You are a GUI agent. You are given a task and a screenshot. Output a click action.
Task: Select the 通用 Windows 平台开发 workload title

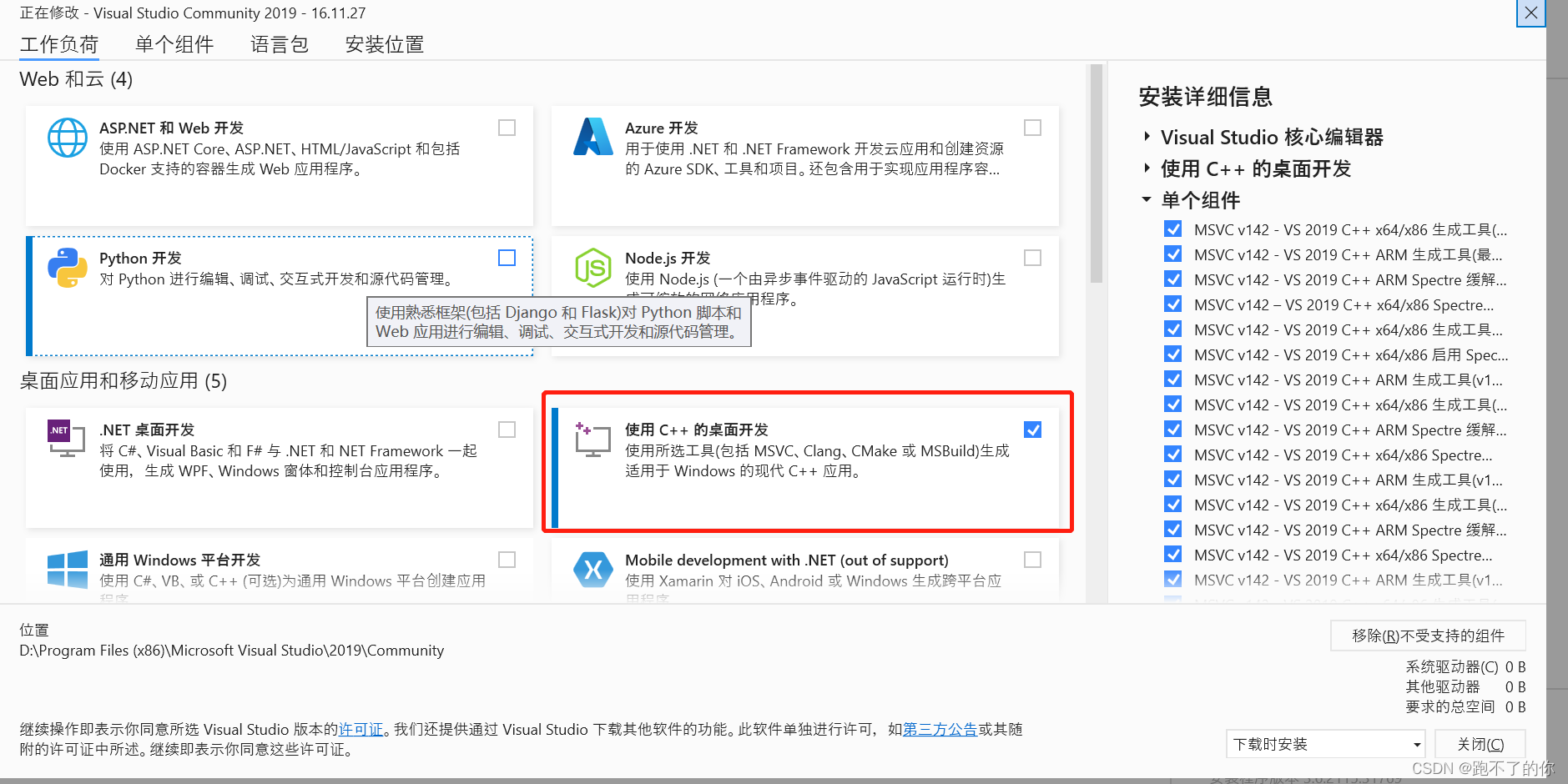pyautogui.click(x=179, y=560)
